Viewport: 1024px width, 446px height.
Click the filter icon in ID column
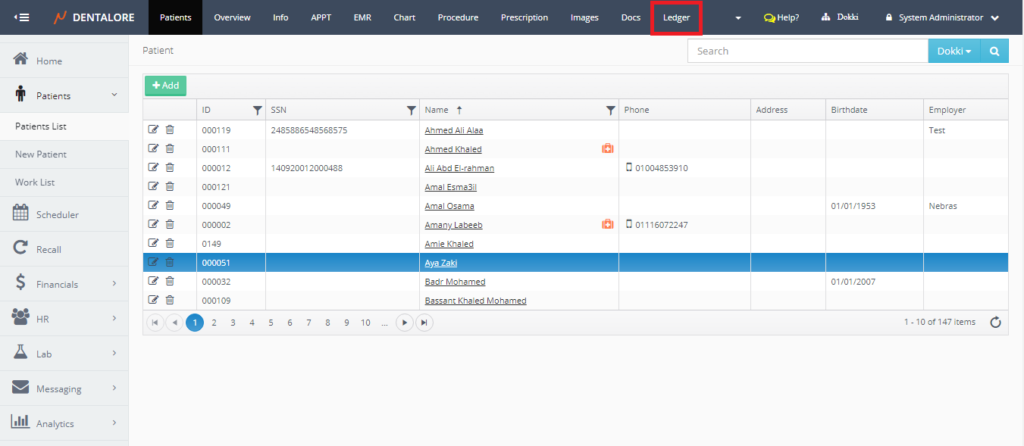coord(257,110)
